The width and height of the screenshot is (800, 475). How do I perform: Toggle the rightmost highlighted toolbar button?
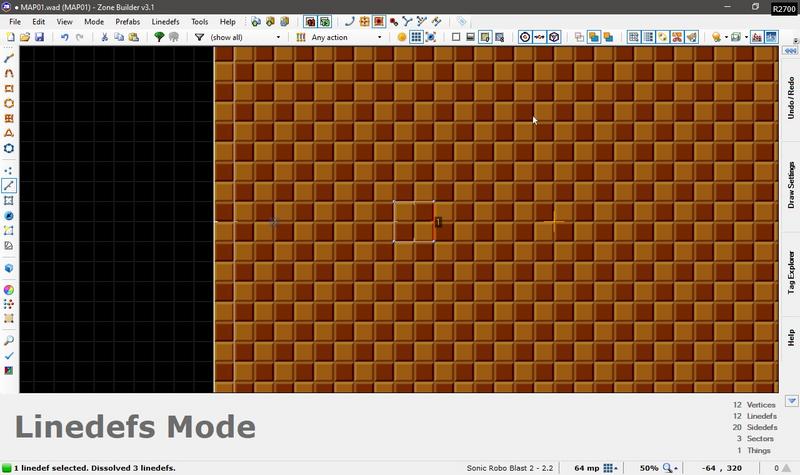(x=771, y=37)
